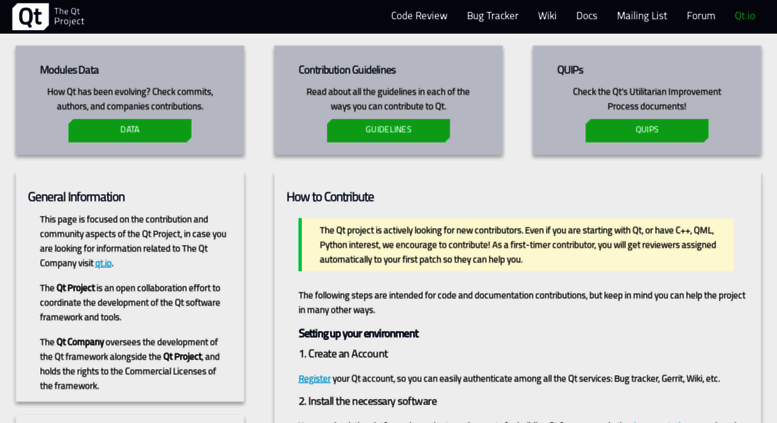Viewport: 777px width, 423px height.
Task: Click the '1. Create an Account' step
Action: pos(343,354)
